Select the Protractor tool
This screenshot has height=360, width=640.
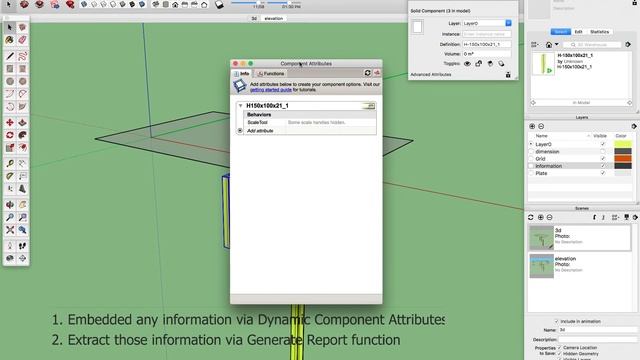pos(10,176)
